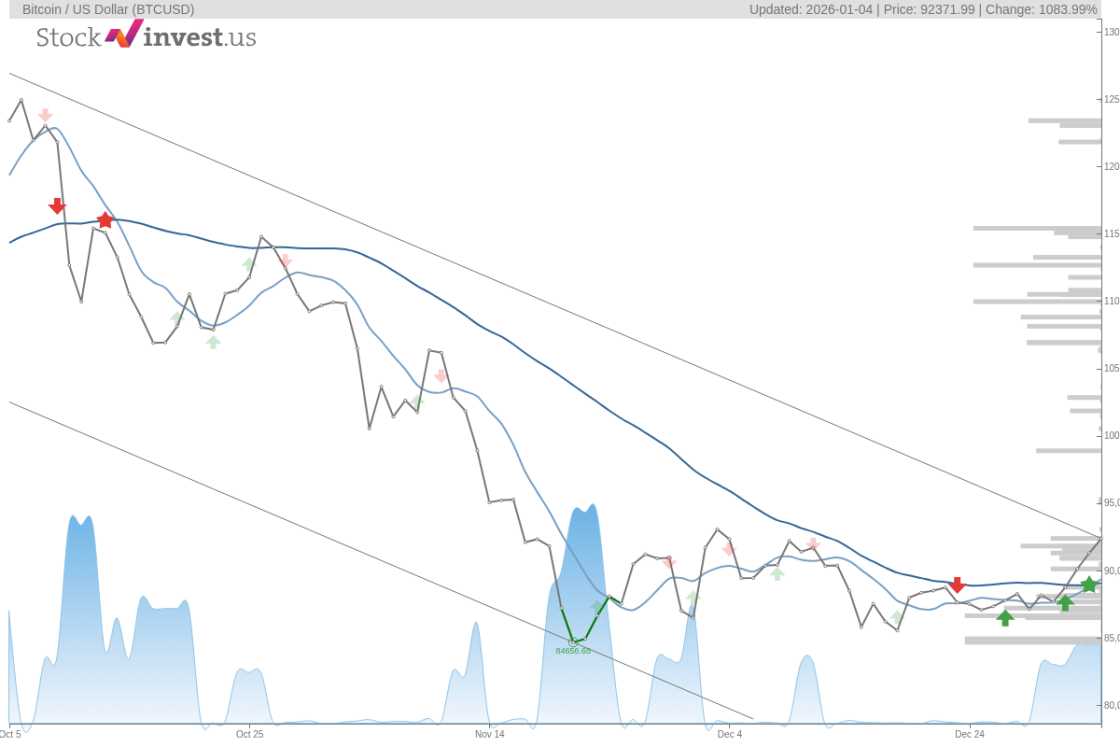Click the Oct 25 date label
Viewport: 1120px width, 747px height.
(249, 734)
